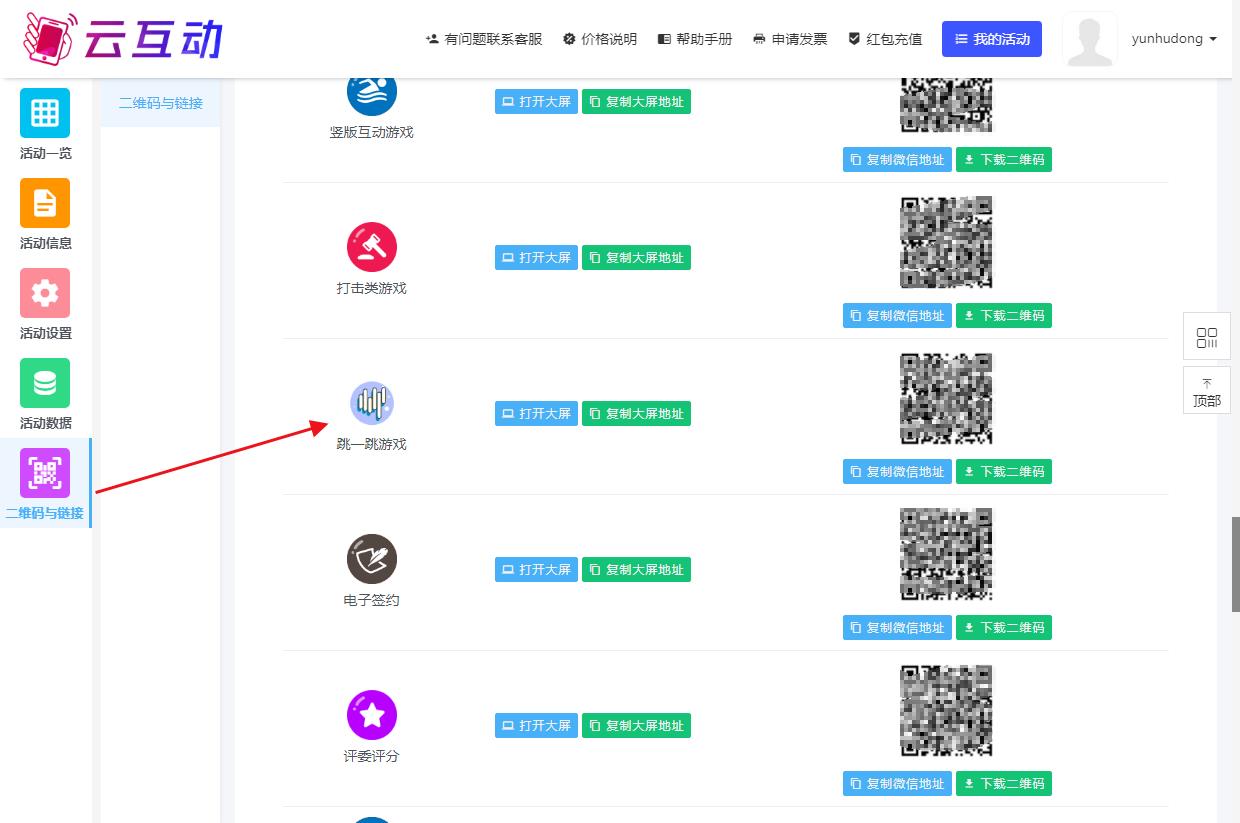Open 有问题联系客服 link
1240x823 pixels.
pos(484,39)
